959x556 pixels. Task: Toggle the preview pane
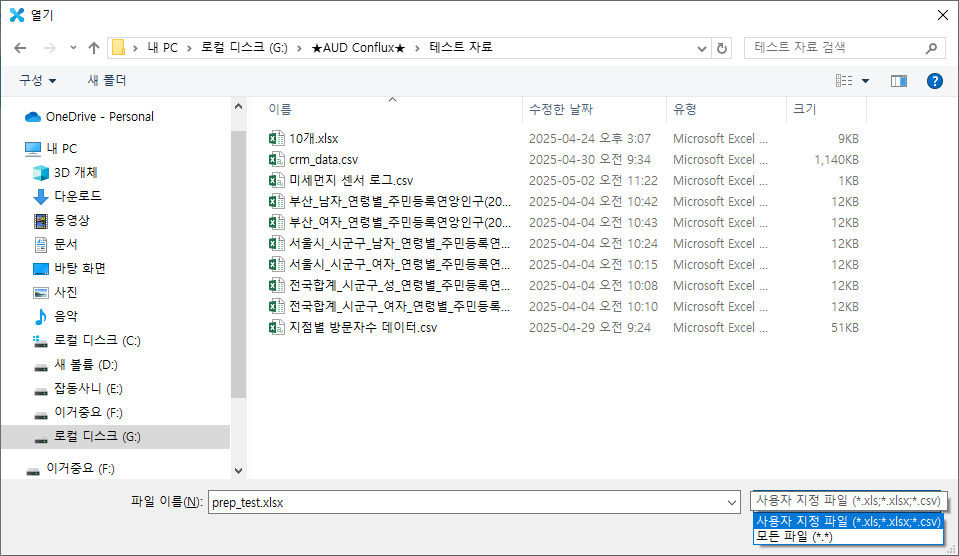coord(898,81)
